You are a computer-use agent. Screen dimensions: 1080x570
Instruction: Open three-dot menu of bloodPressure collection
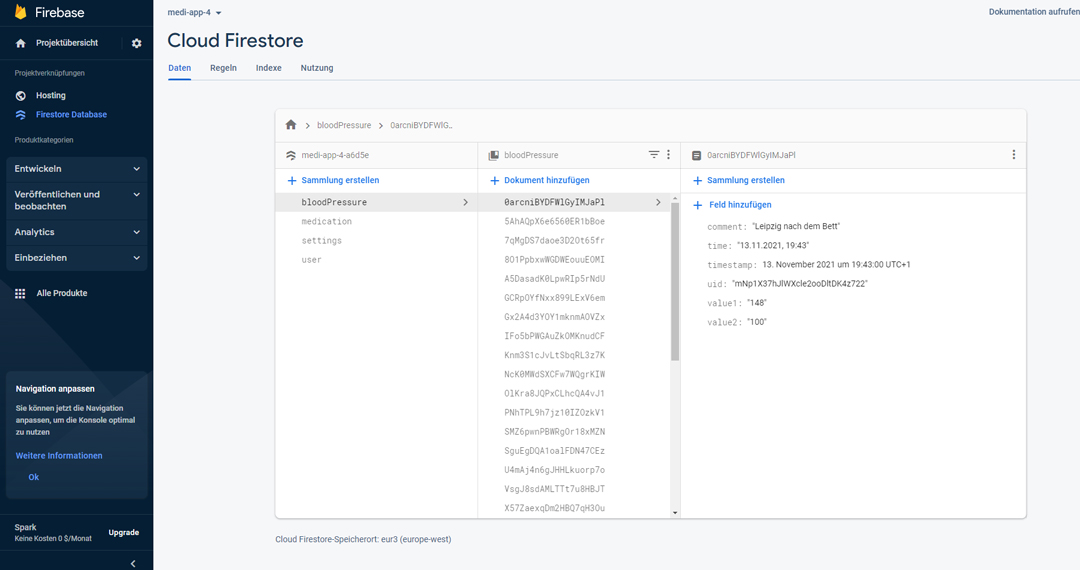(x=668, y=155)
